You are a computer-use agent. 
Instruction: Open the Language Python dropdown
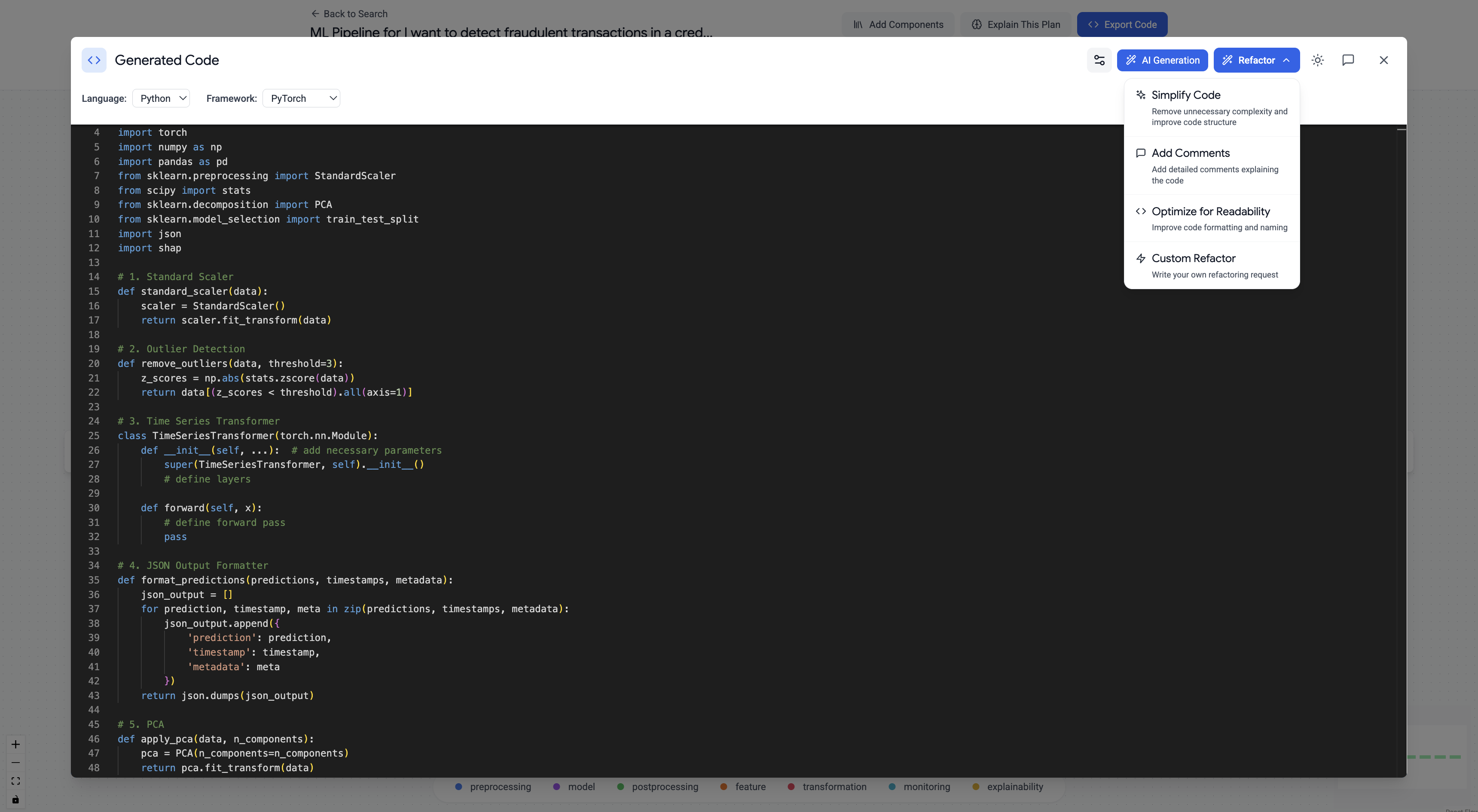(161, 98)
